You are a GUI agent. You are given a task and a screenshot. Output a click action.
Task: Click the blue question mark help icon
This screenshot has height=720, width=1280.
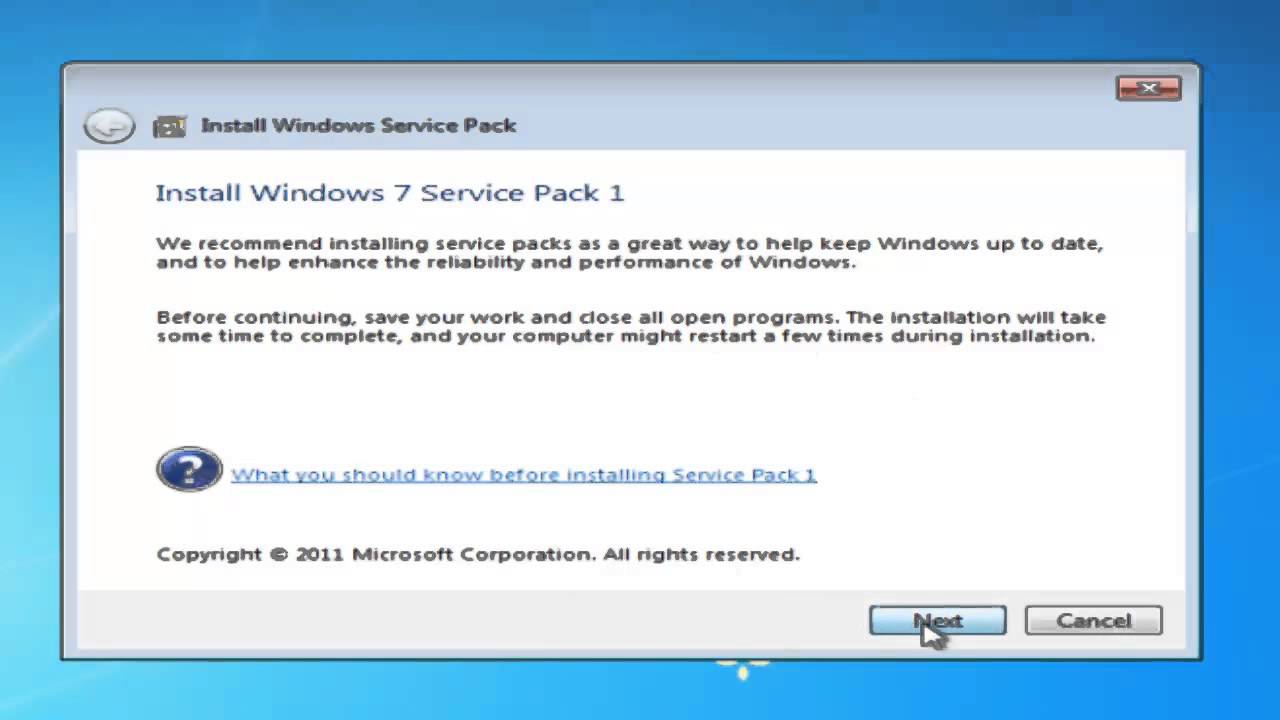pyautogui.click(x=189, y=469)
